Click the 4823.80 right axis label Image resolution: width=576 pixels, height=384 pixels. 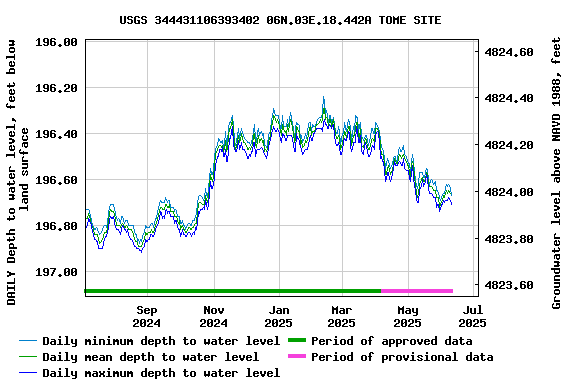[x=509, y=239]
